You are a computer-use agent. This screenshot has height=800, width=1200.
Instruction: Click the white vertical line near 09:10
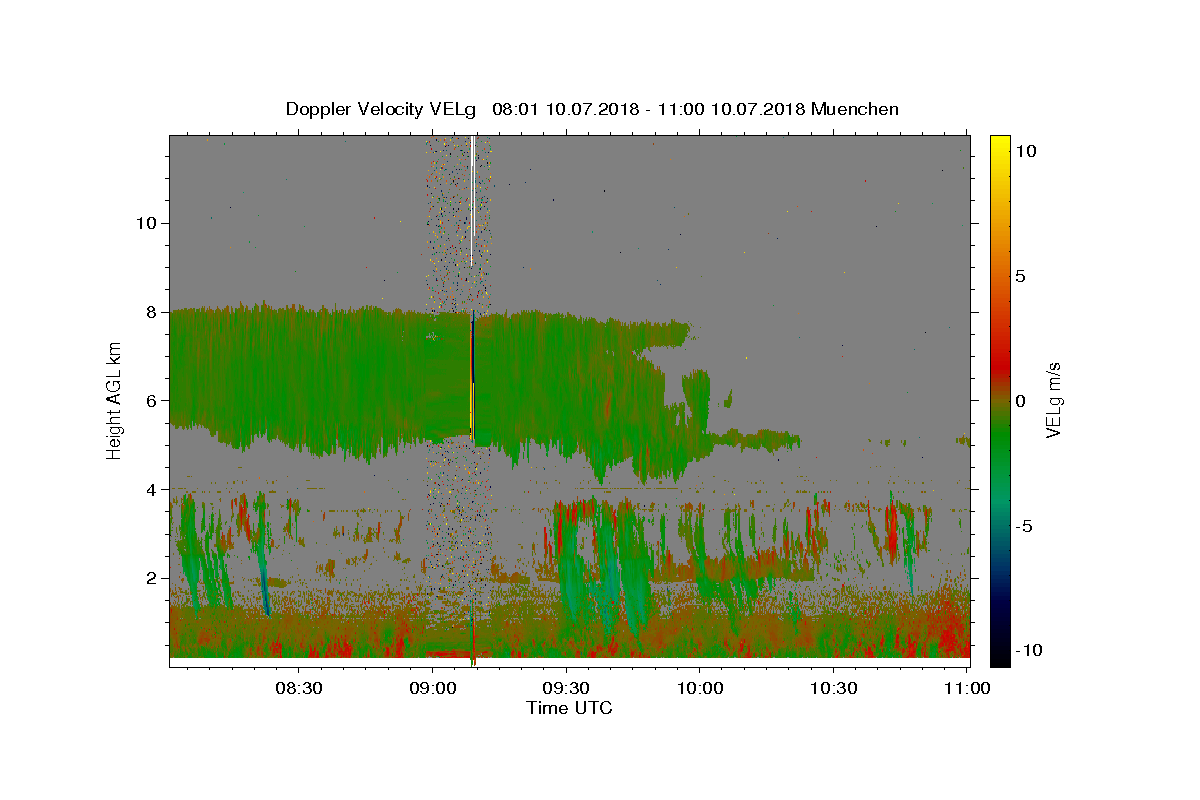pyautogui.click(x=472, y=200)
